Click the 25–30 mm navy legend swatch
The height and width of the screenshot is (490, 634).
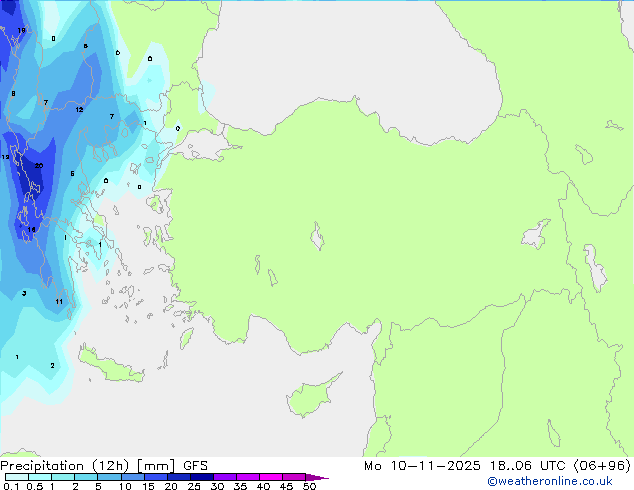coord(202,477)
